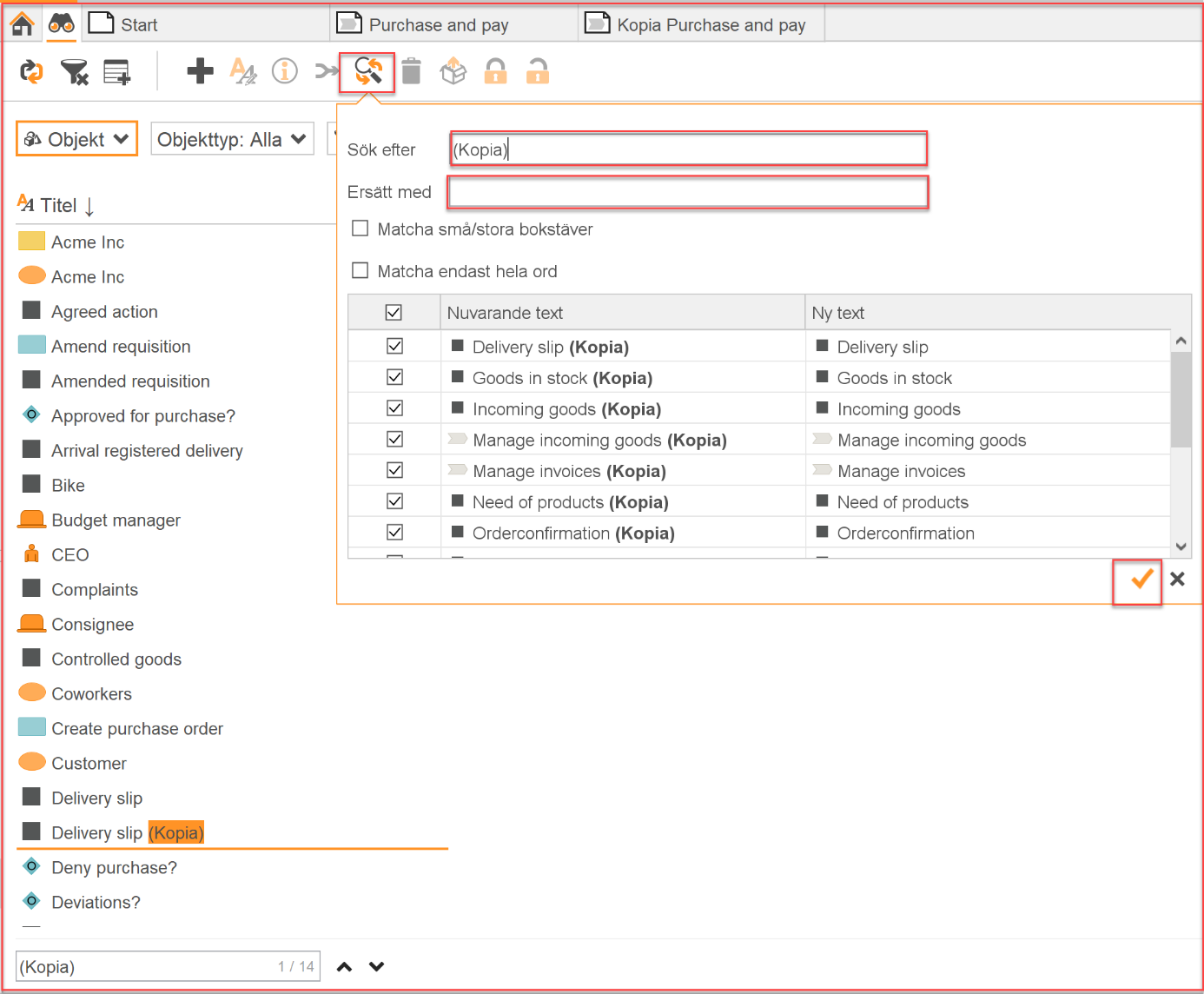Viewport: 1204px width, 994px height.
Task: Click the add column list icon
Action: tap(116, 72)
